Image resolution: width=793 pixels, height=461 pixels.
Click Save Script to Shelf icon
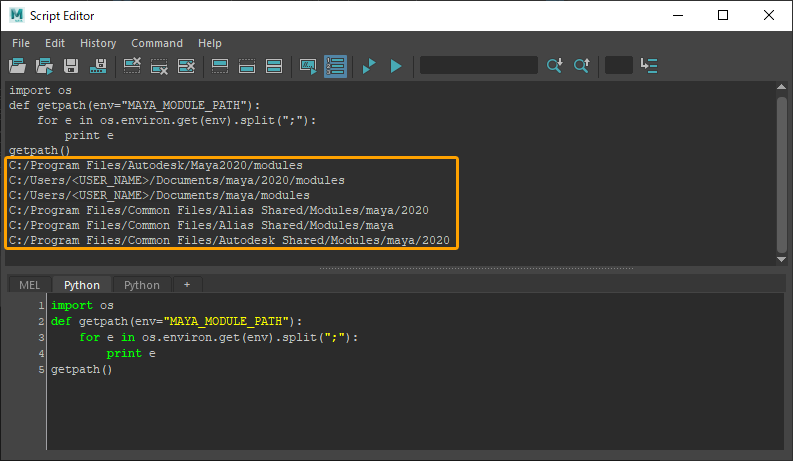(x=98, y=66)
